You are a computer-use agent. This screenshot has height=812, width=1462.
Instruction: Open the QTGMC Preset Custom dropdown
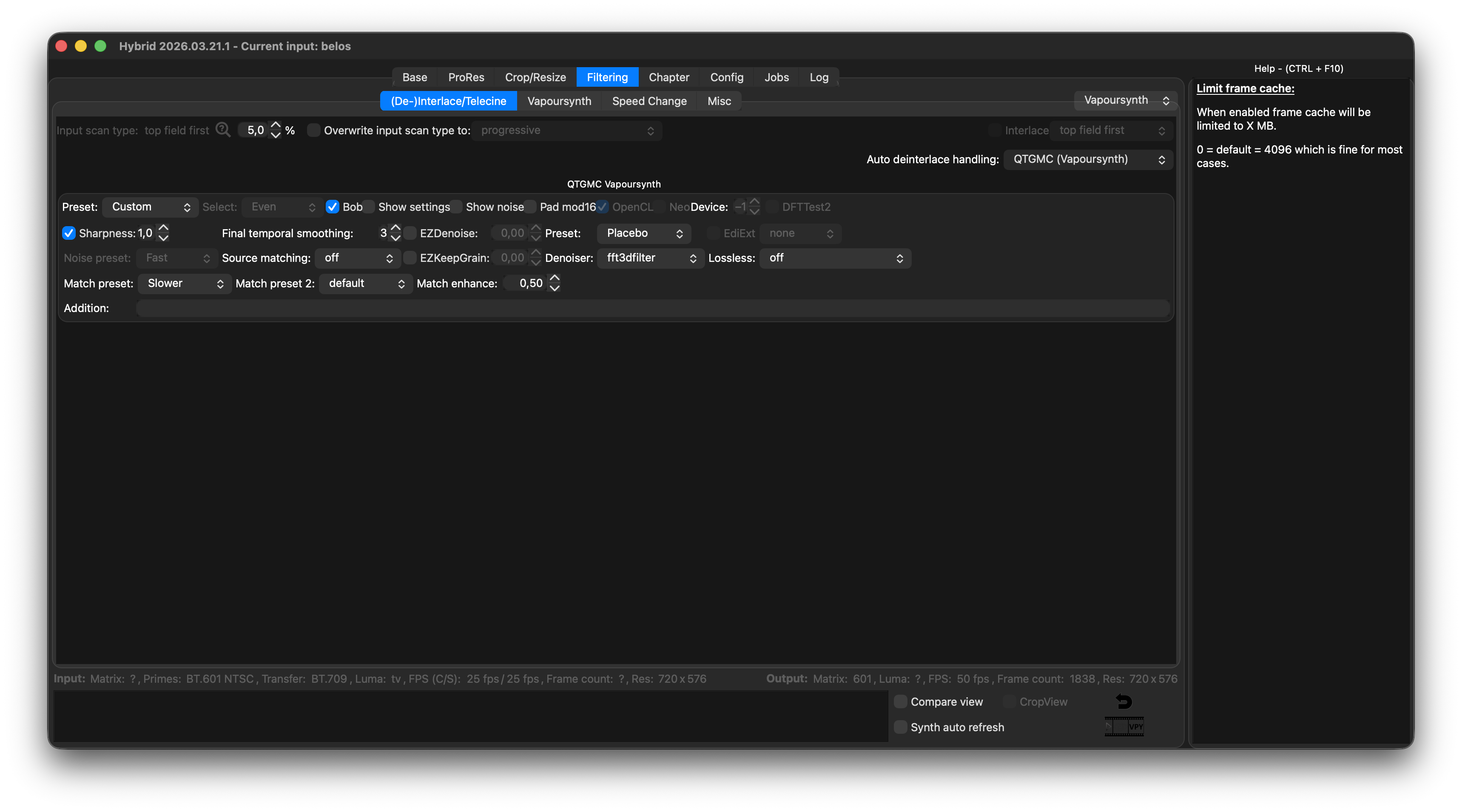click(151, 207)
